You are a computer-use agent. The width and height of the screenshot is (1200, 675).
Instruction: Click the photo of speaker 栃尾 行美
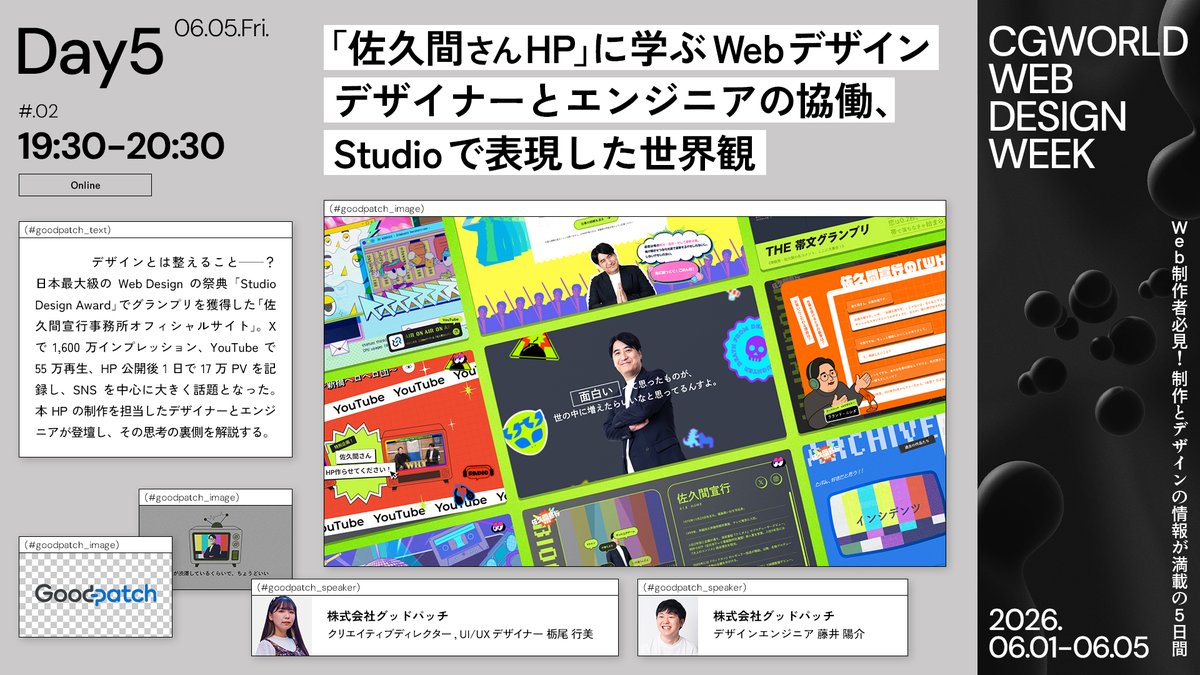click(282, 626)
